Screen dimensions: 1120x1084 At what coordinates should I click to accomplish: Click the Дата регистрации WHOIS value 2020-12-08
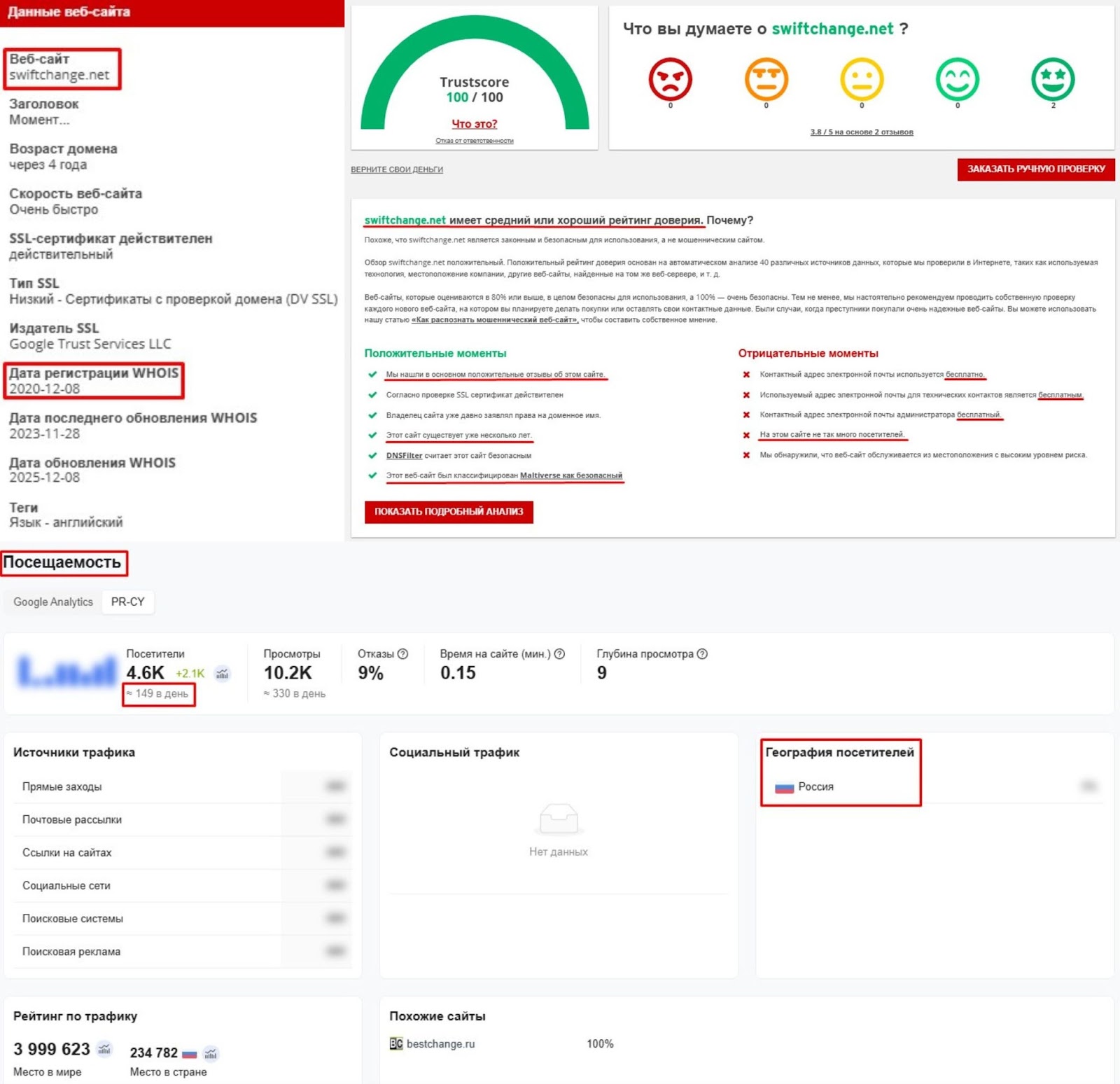tap(44, 389)
